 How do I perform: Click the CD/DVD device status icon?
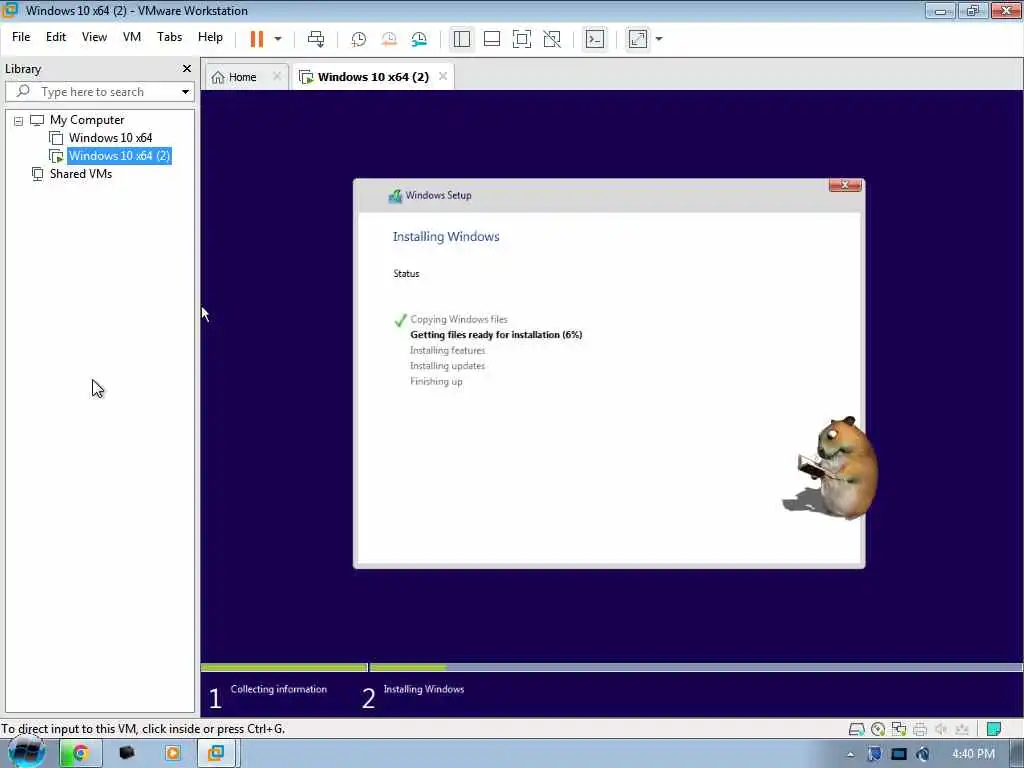[x=878, y=729]
